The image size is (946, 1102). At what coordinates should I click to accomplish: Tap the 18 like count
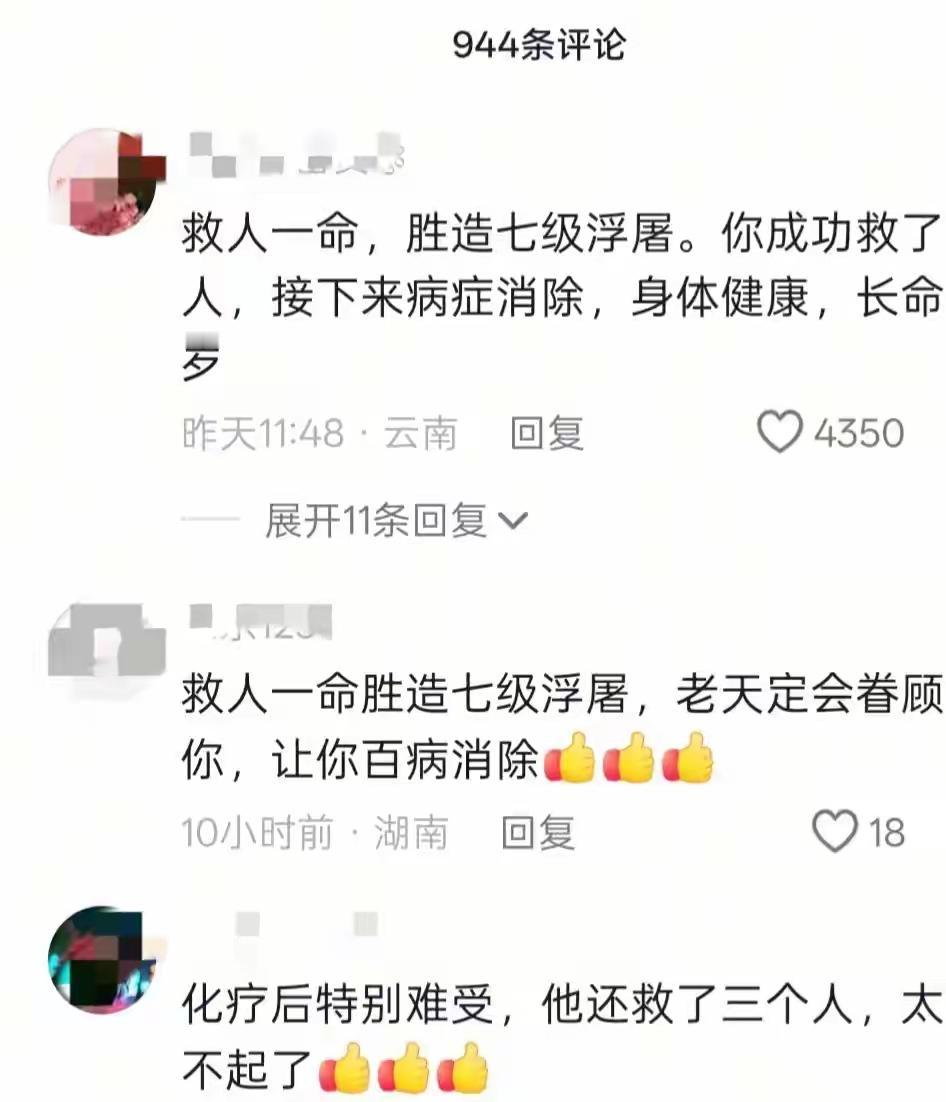coord(886,833)
